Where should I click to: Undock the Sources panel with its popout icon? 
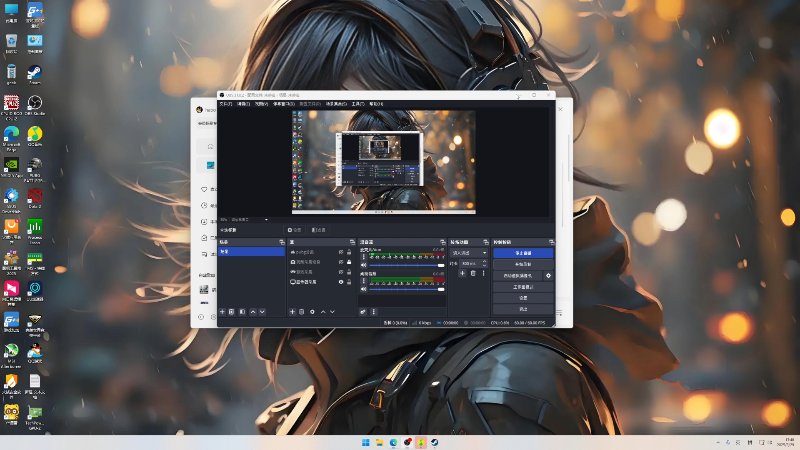pos(352,242)
